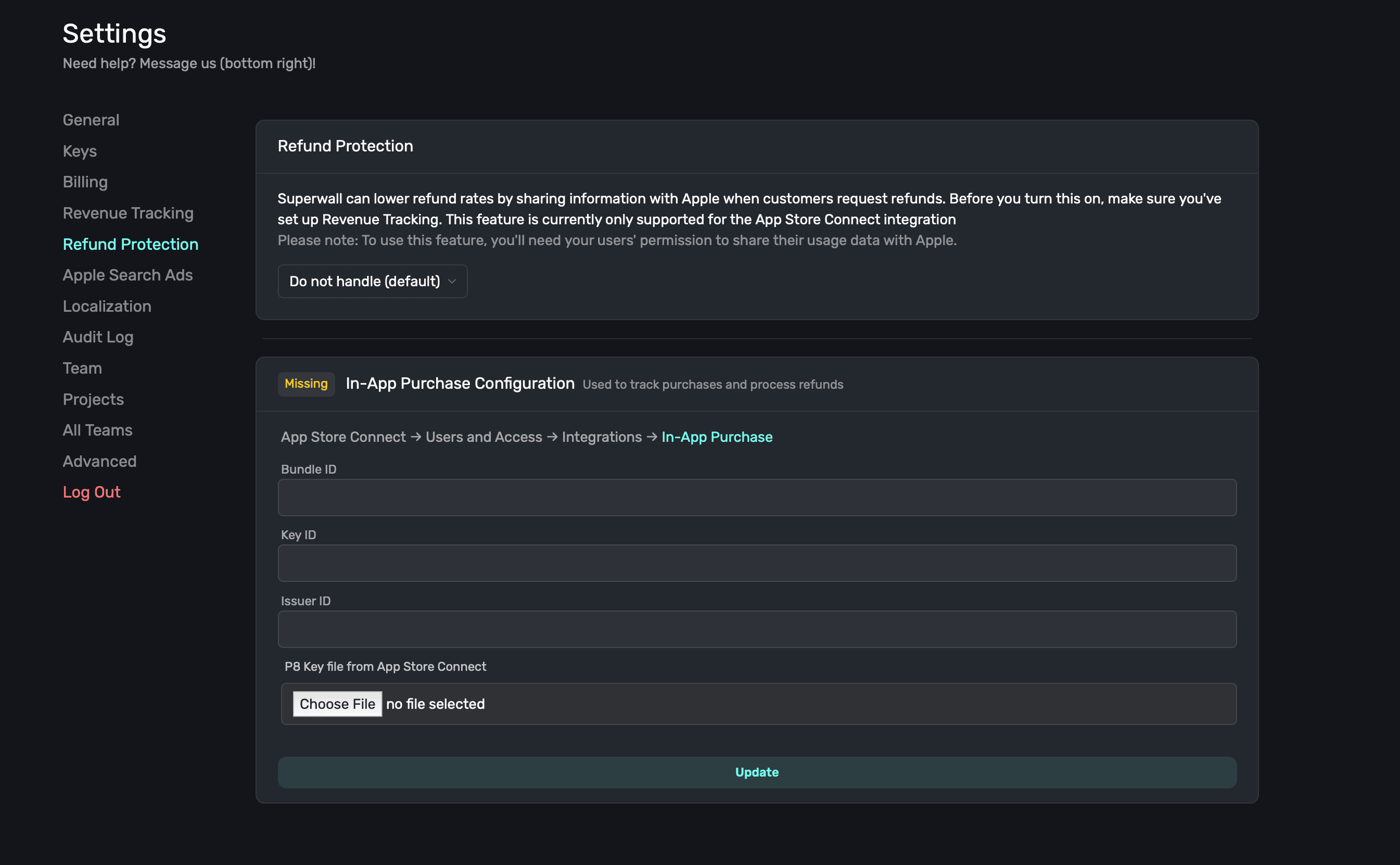Click into the Key ID field
The height and width of the screenshot is (865, 1400).
point(757,564)
